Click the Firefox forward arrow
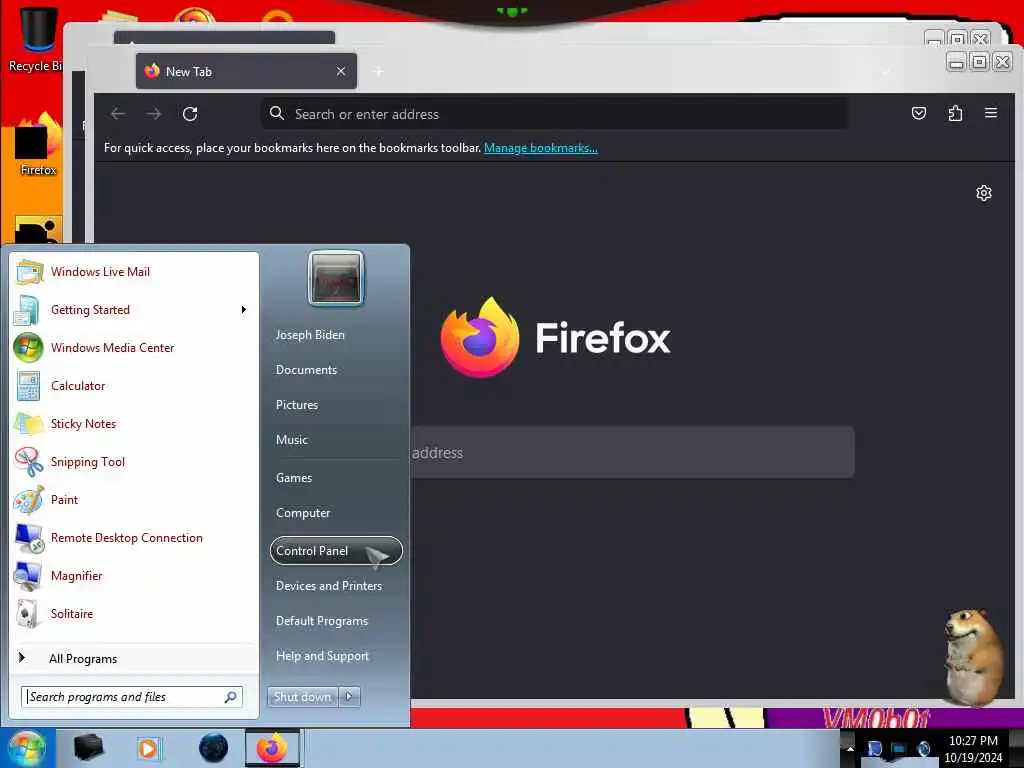 pos(153,114)
